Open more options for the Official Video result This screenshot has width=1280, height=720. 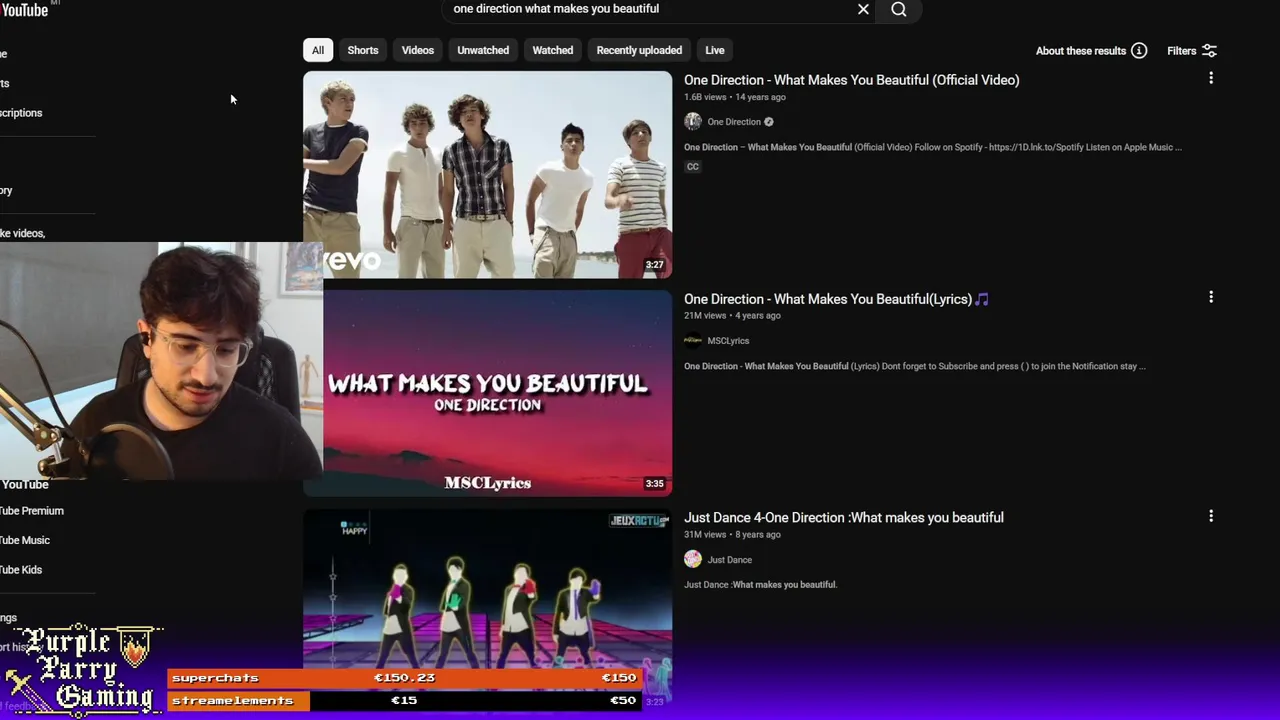tap(1211, 78)
